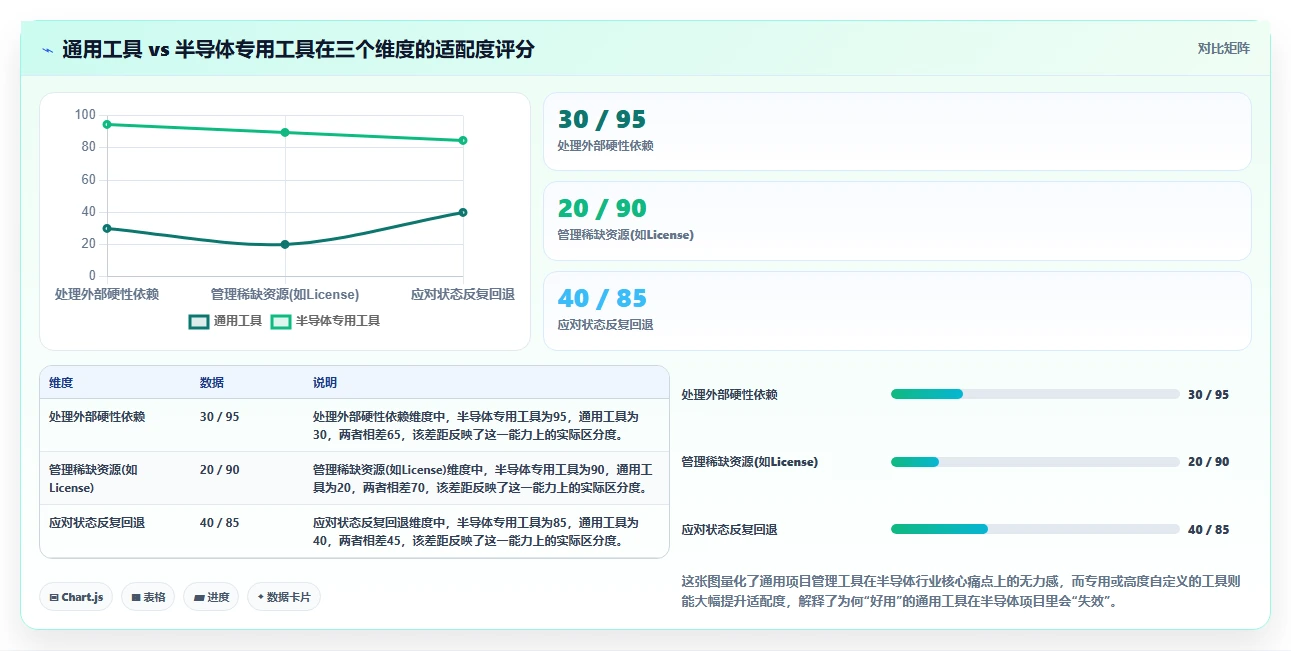Viewport: 1291px width, 651px height.
Task: Click the icon inside the 进度 chip
Action: click(x=199, y=598)
